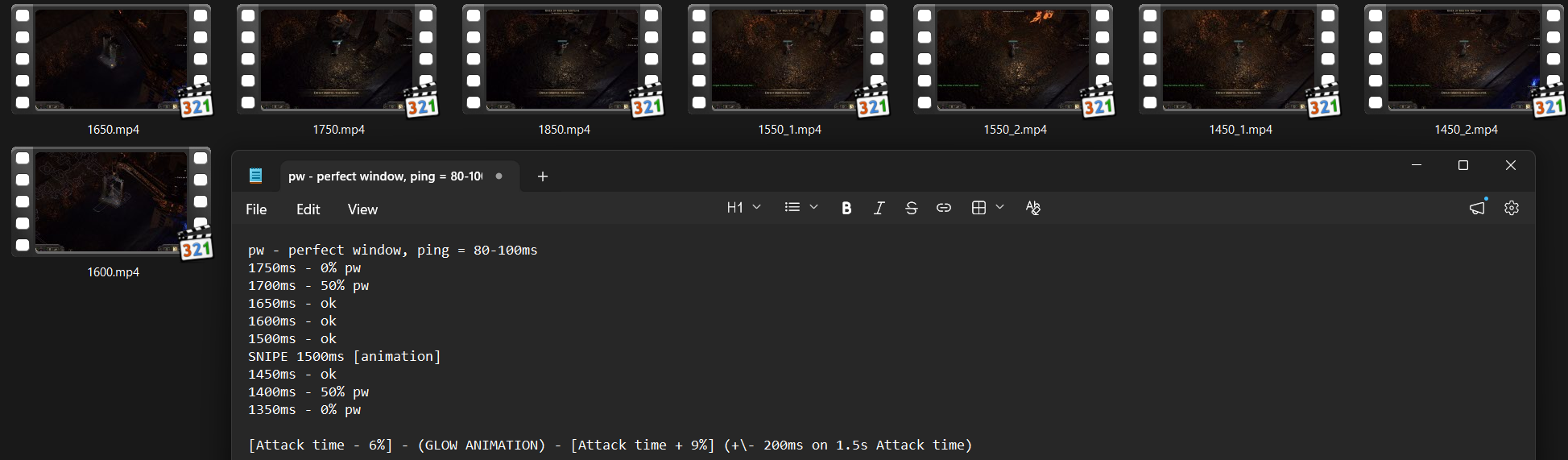The height and width of the screenshot is (460, 1568).
Task: Expand the table options dropdown arrow
Action: [x=1000, y=207]
